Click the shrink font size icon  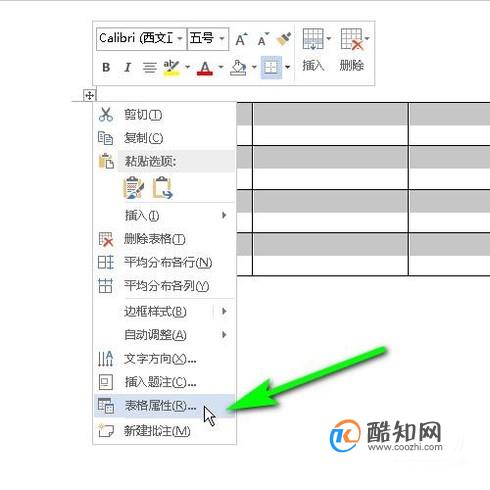263,39
